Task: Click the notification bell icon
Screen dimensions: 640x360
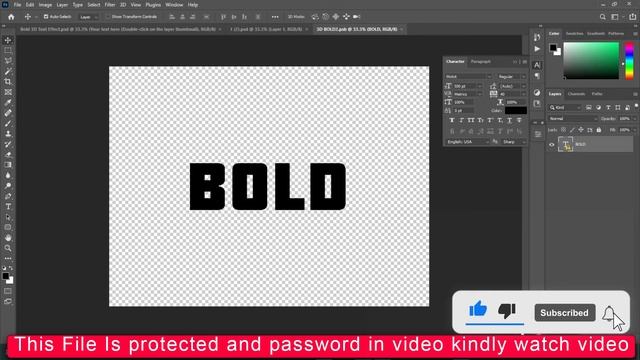Action: pos(609,313)
